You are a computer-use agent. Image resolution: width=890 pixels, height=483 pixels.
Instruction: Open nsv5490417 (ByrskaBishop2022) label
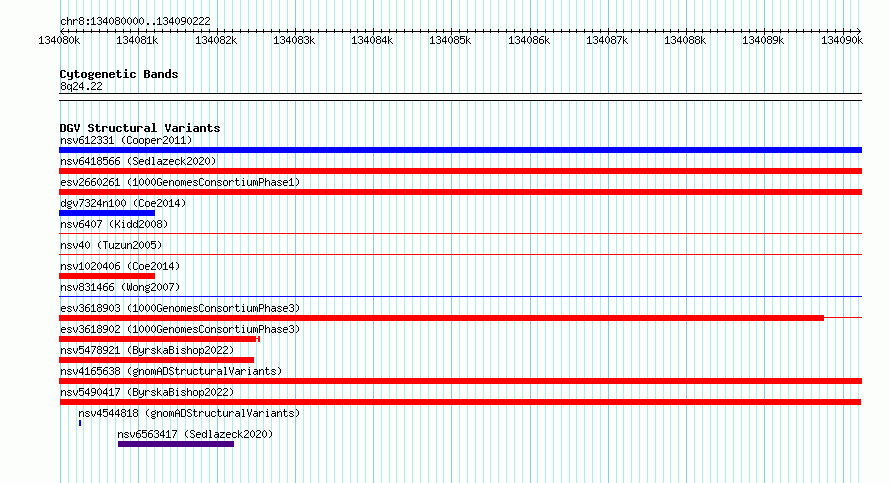147,392
